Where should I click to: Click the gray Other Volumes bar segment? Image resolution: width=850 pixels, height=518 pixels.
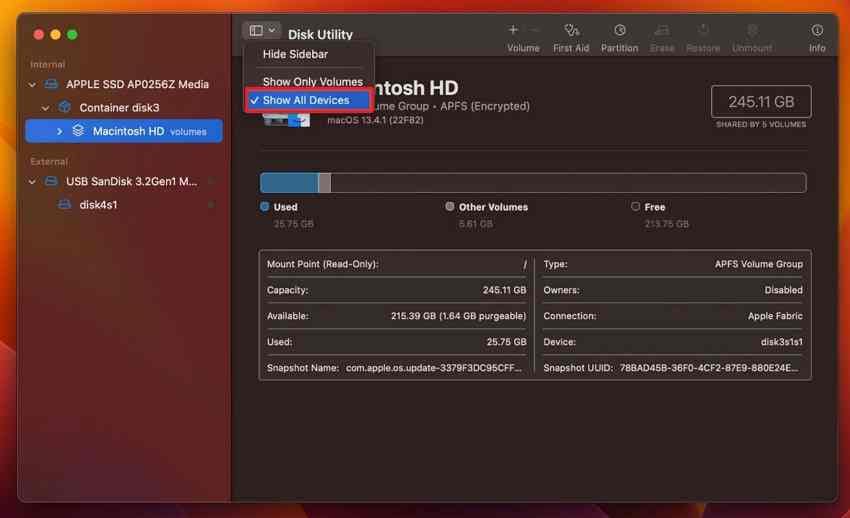click(x=324, y=183)
